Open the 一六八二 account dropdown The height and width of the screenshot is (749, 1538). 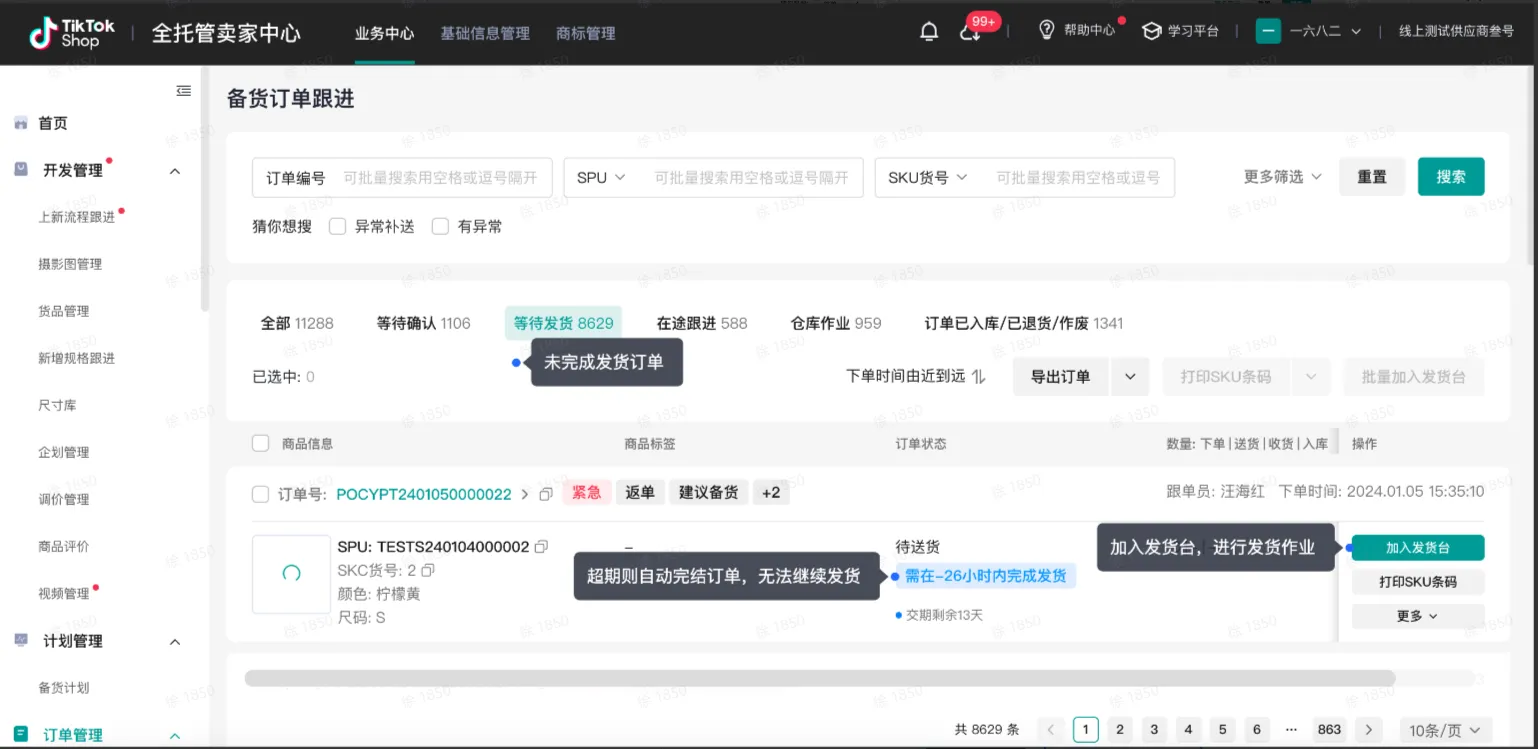pyautogui.click(x=1325, y=31)
